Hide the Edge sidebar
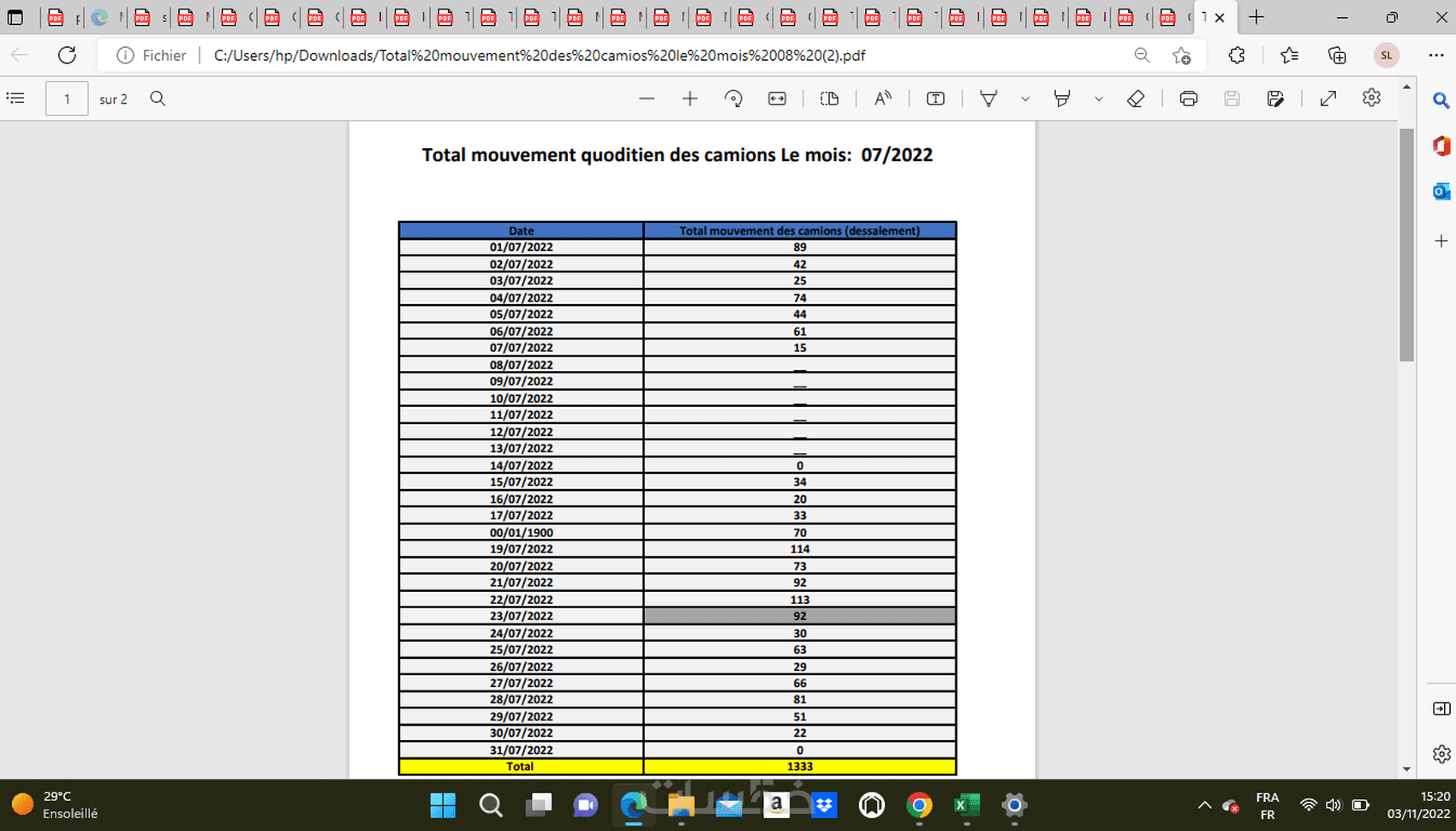 tap(1441, 708)
